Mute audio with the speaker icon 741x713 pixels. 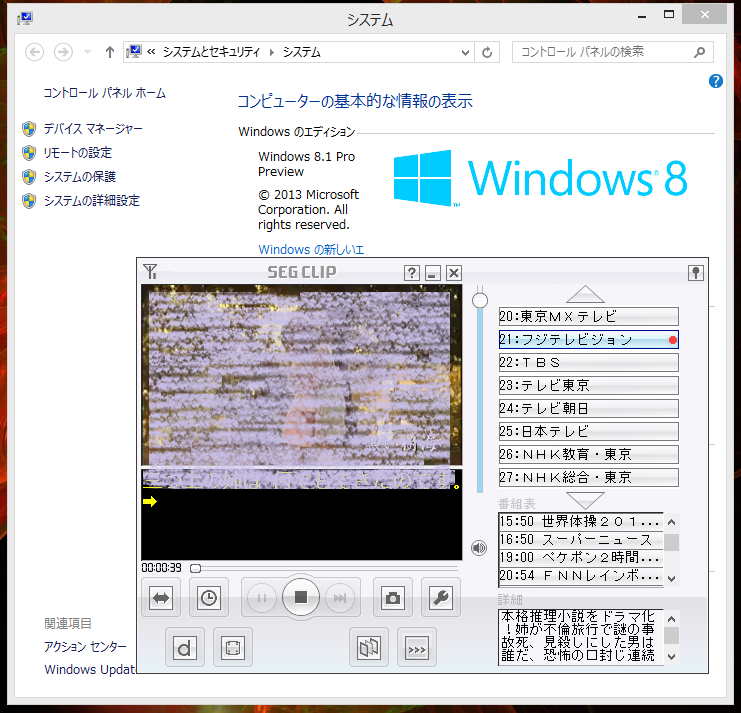click(479, 548)
